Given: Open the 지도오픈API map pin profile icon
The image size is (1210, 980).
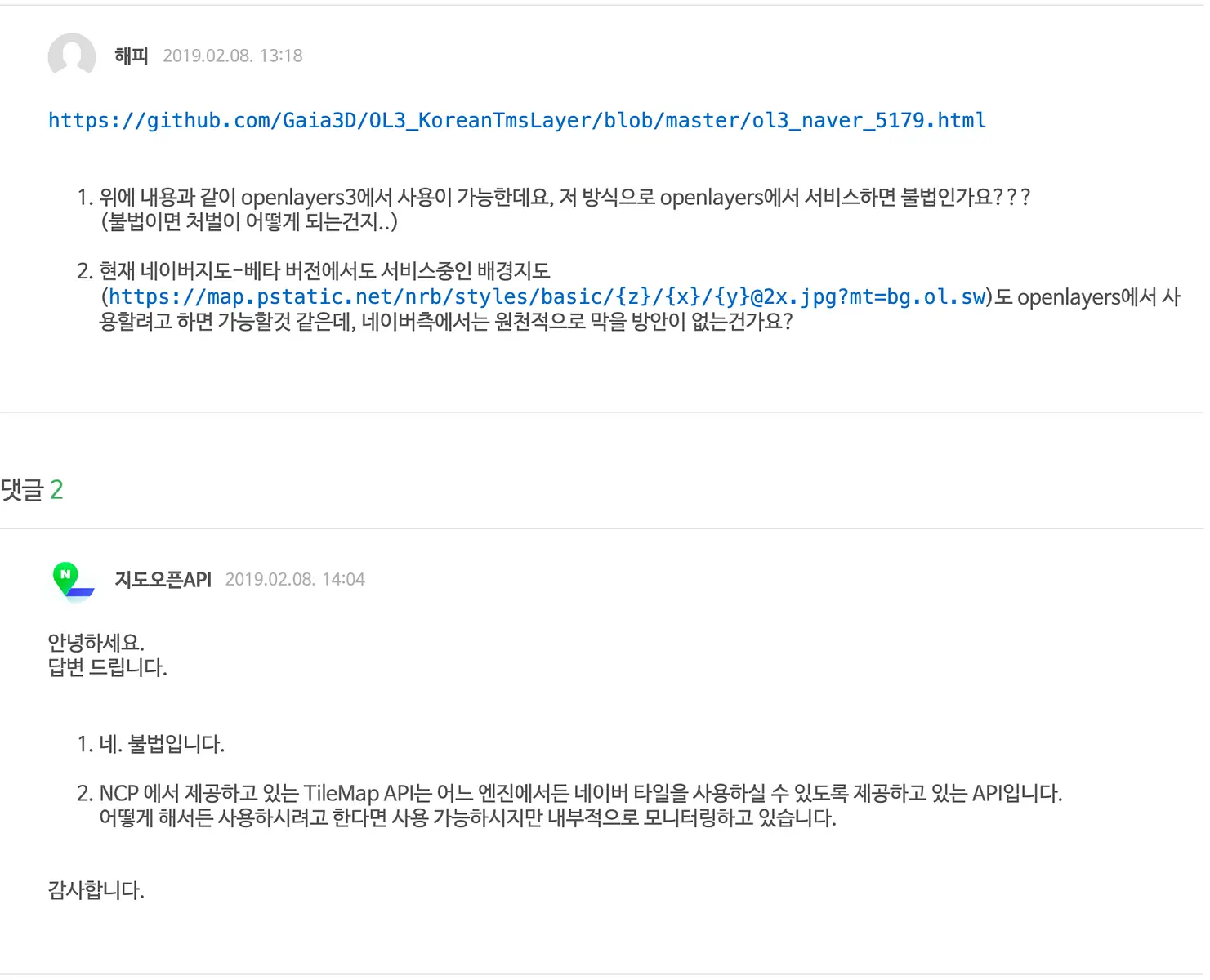Looking at the screenshot, I should 73,581.
